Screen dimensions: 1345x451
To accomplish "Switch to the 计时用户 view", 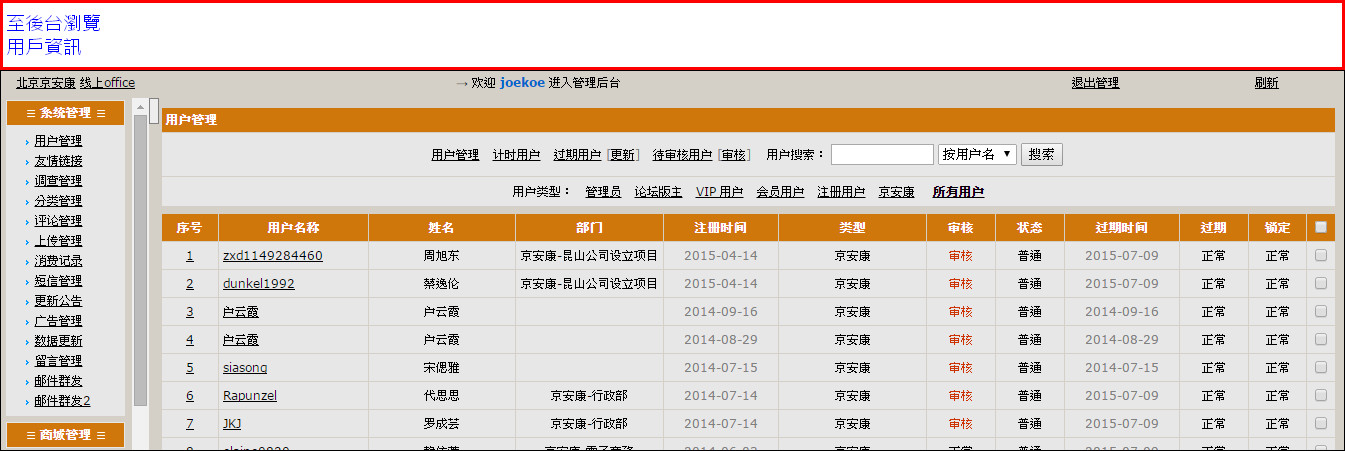I will coord(516,155).
